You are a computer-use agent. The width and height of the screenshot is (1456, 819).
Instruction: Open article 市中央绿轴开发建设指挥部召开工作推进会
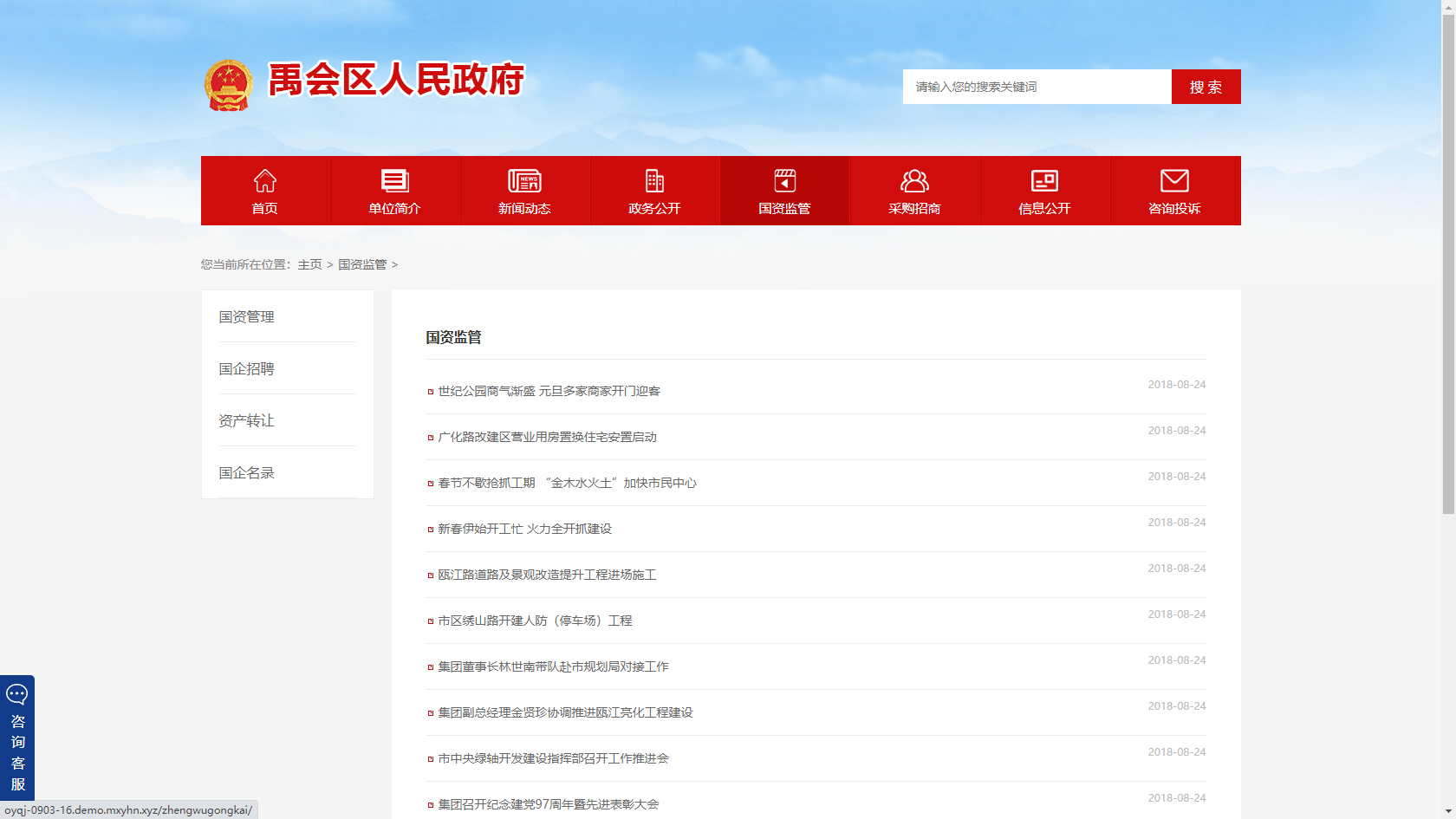[553, 758]
